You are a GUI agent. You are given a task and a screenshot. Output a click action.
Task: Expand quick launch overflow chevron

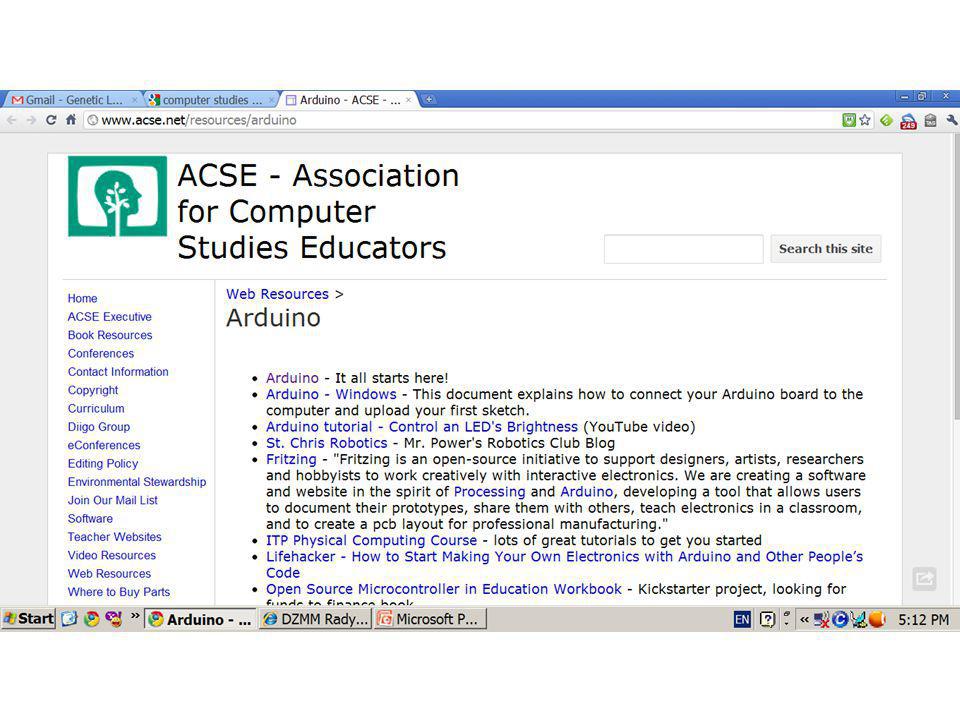(135, 615)
